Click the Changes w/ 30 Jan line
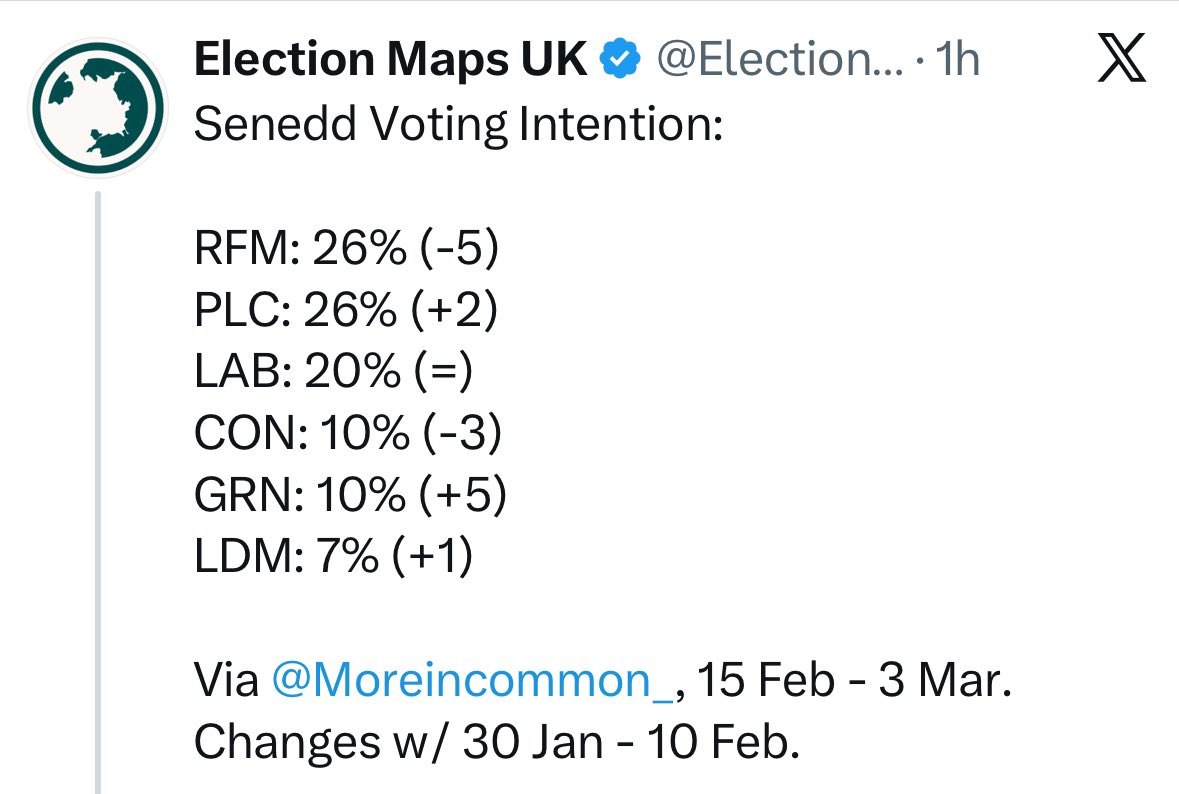This screenshot has width=1179, height=794. [496, 743]
